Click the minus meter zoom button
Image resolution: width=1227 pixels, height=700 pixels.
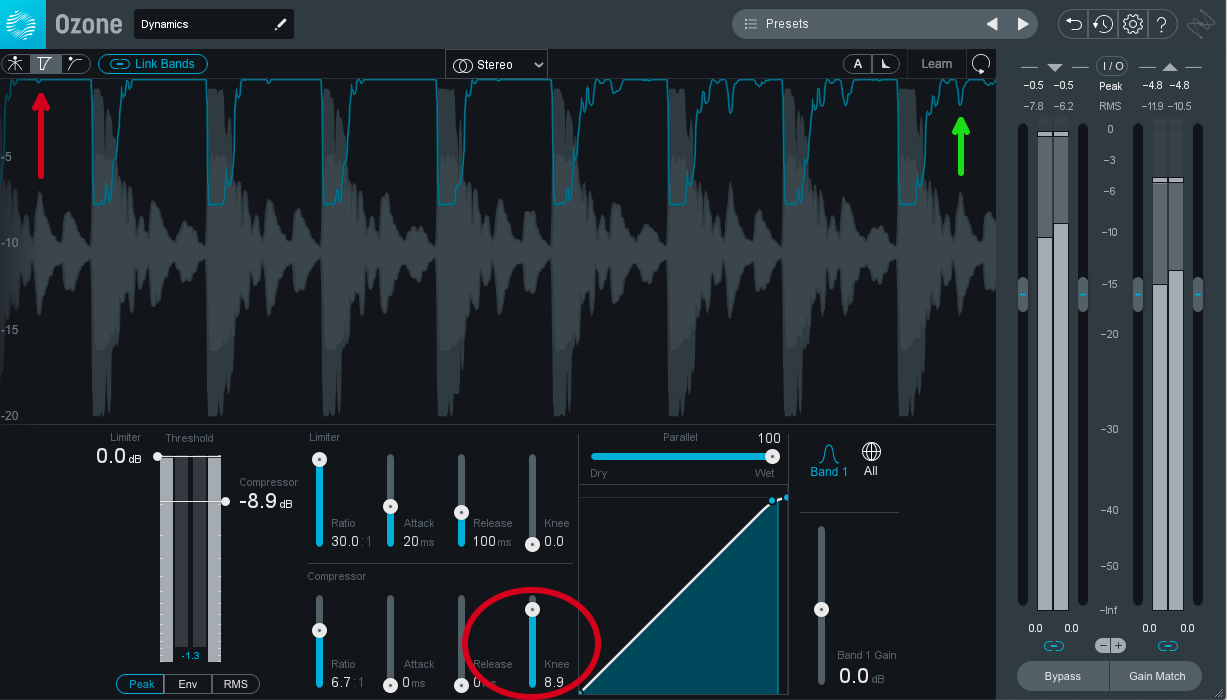[x=1103, y=646]
